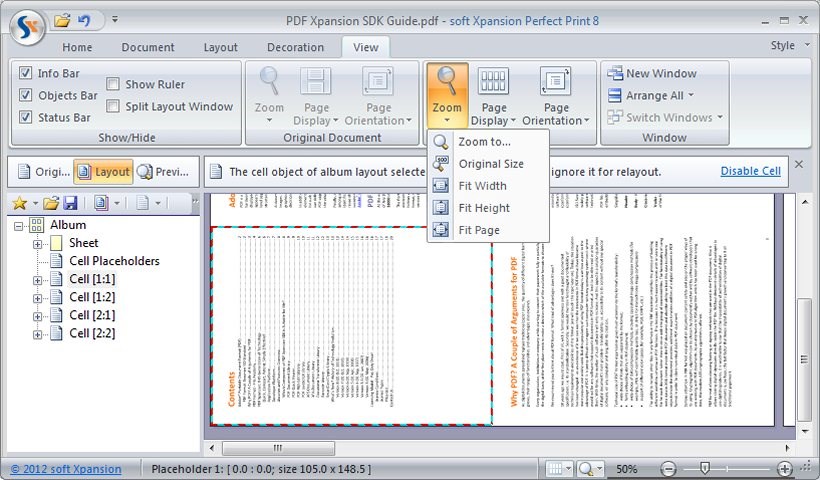Click the open folder icon in objects toolbar
The image size is (820, 480).
coord(51,203)
